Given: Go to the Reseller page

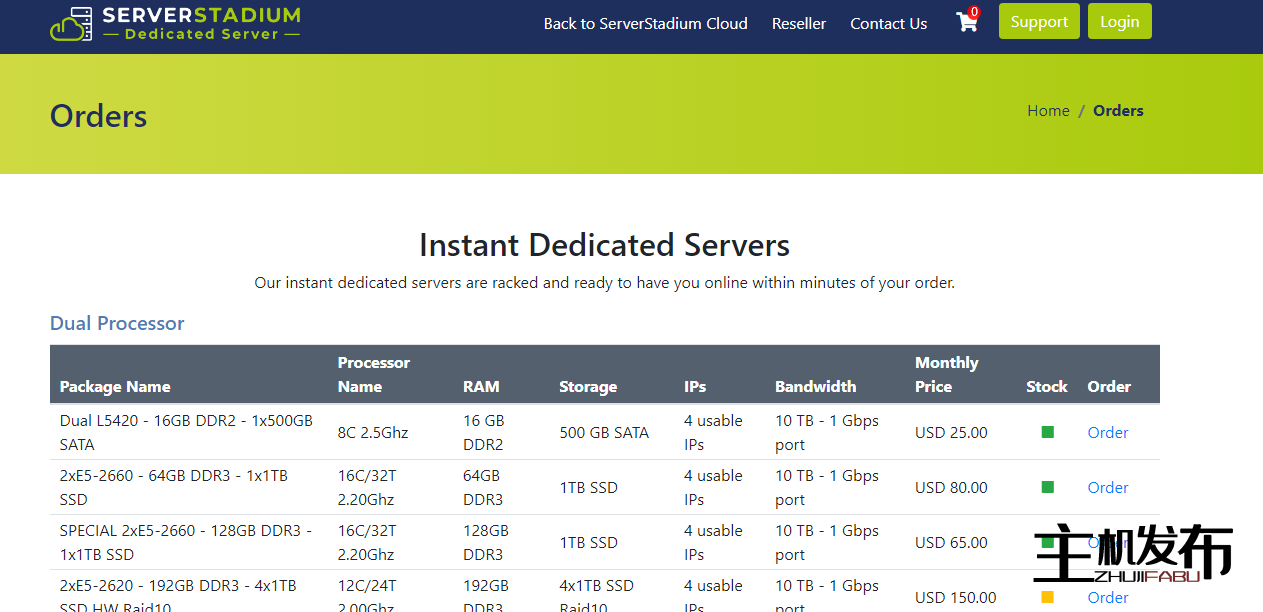Looking at the screenshot, I should click(x=798, y=24).
